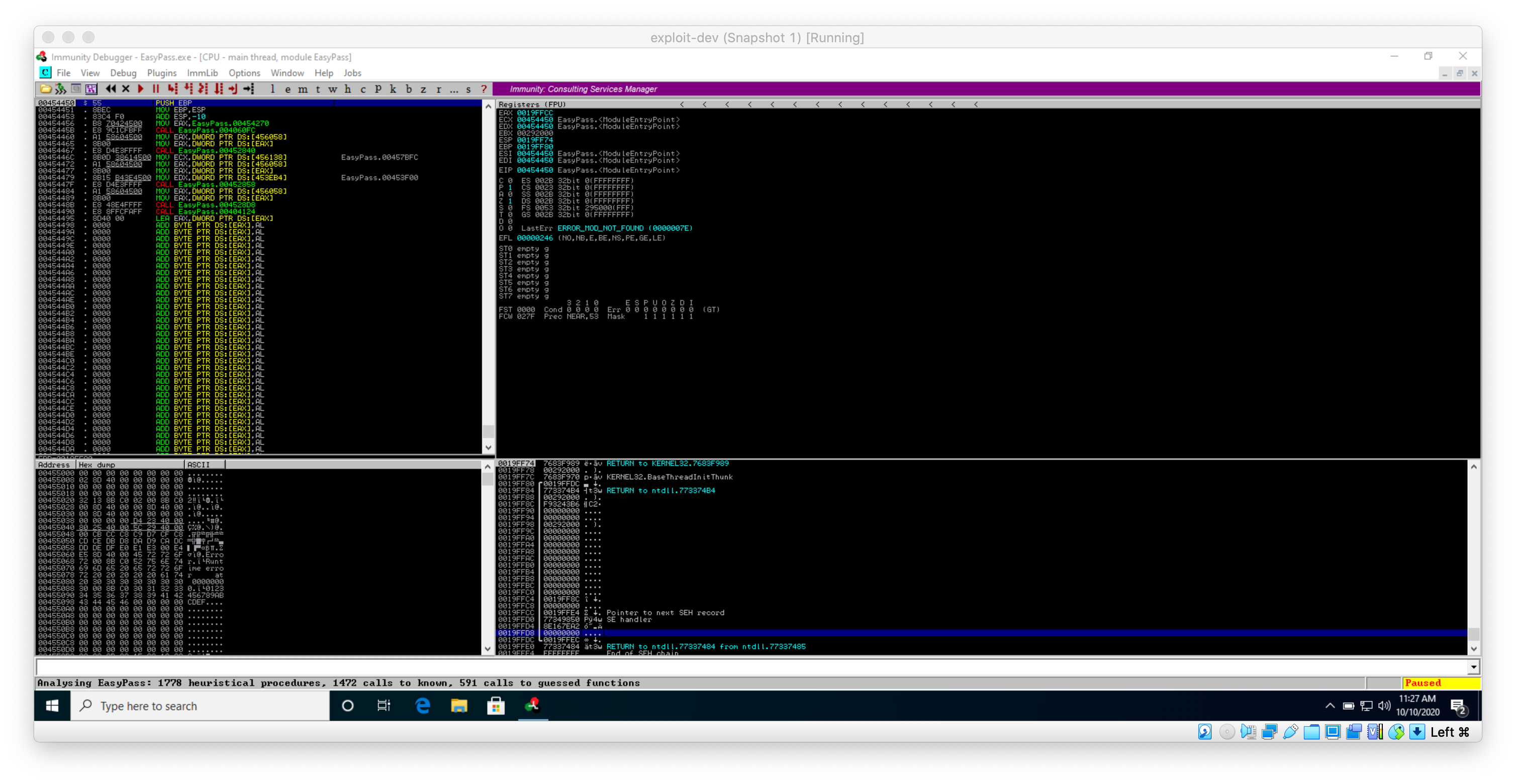Open the Windows Start menu
1516x784 pixels.
[52, 706]
